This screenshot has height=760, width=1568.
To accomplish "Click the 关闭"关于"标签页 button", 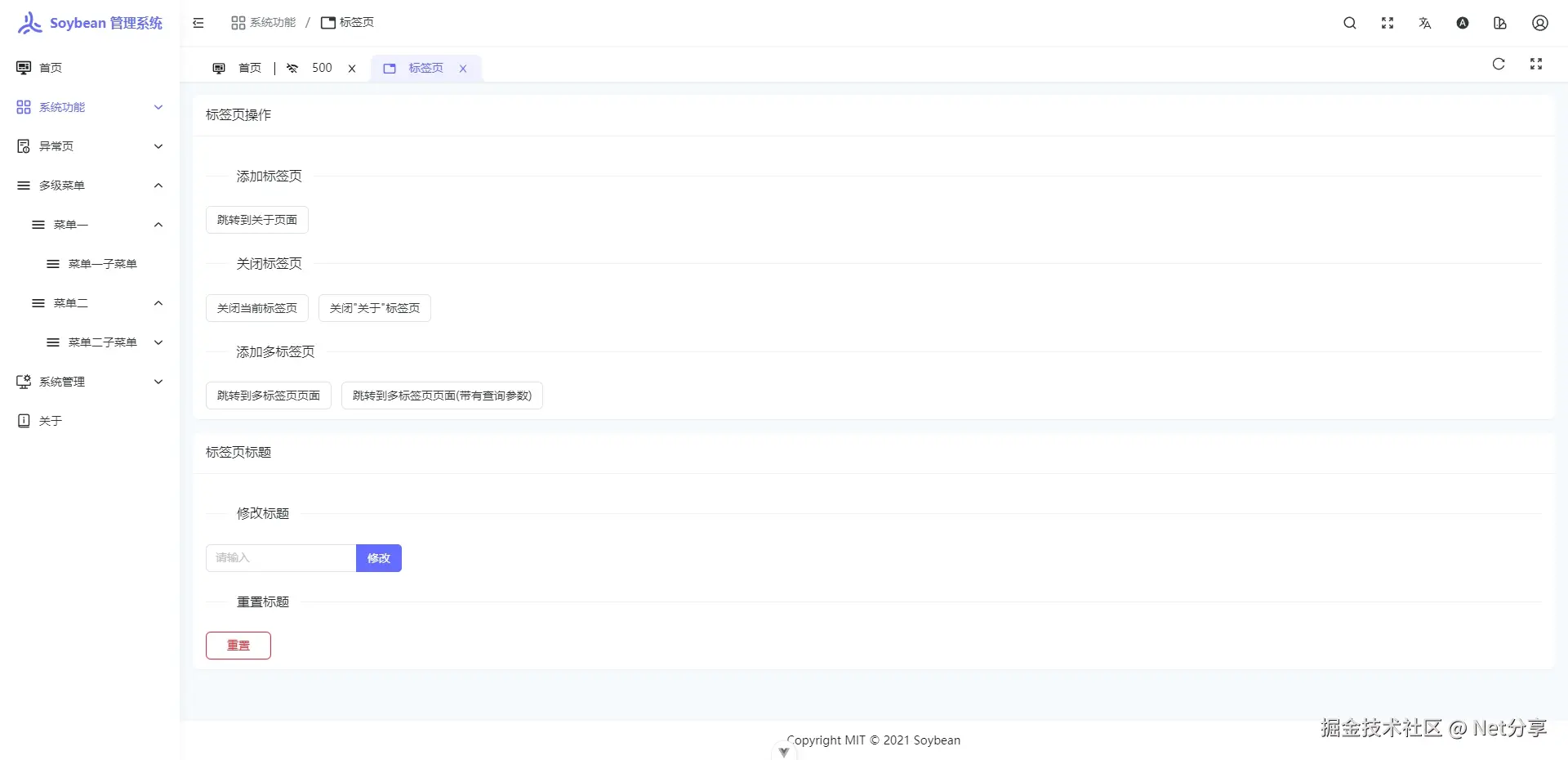I will pos(375,308).
